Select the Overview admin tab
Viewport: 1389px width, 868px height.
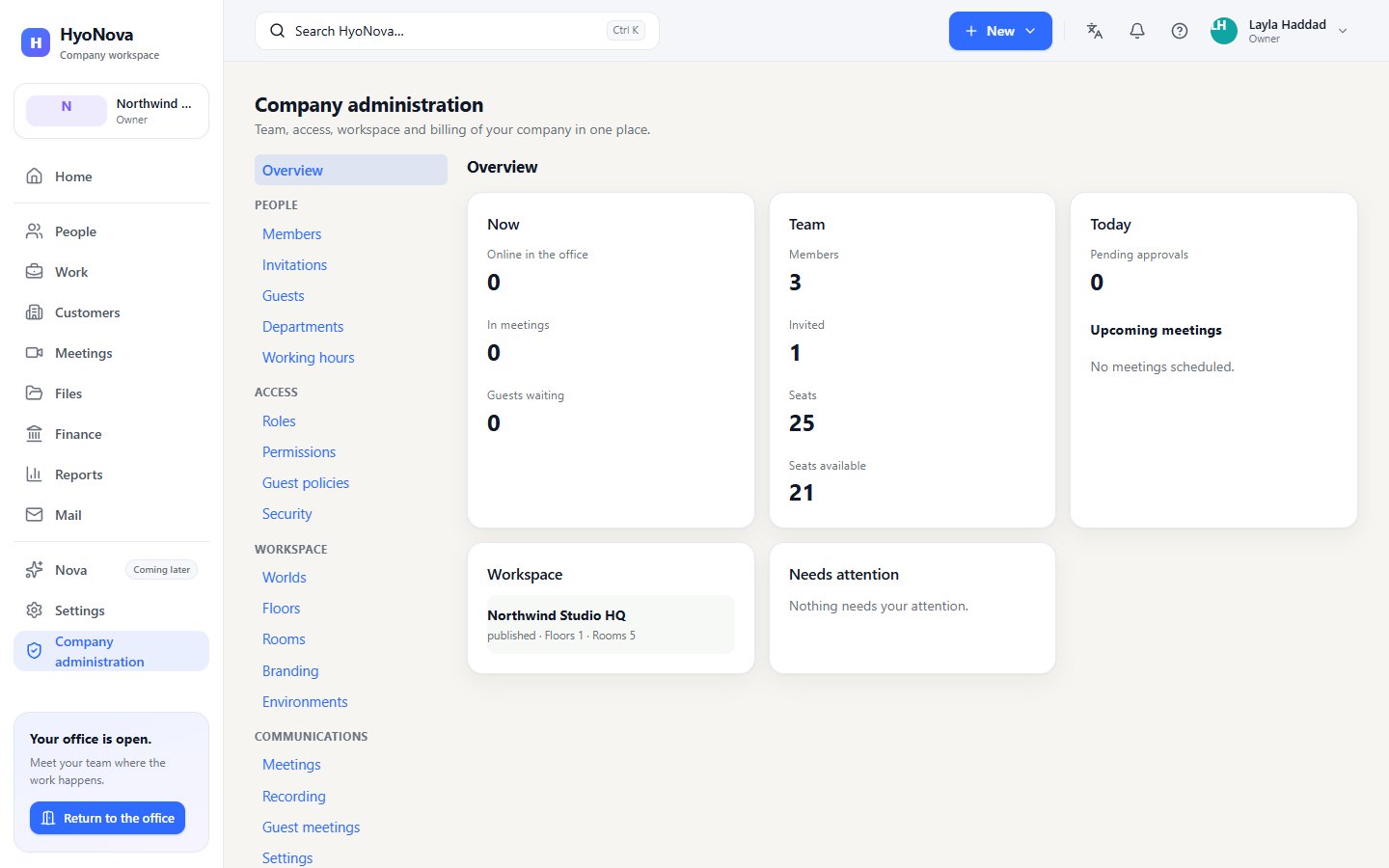(x=351, y=170)
